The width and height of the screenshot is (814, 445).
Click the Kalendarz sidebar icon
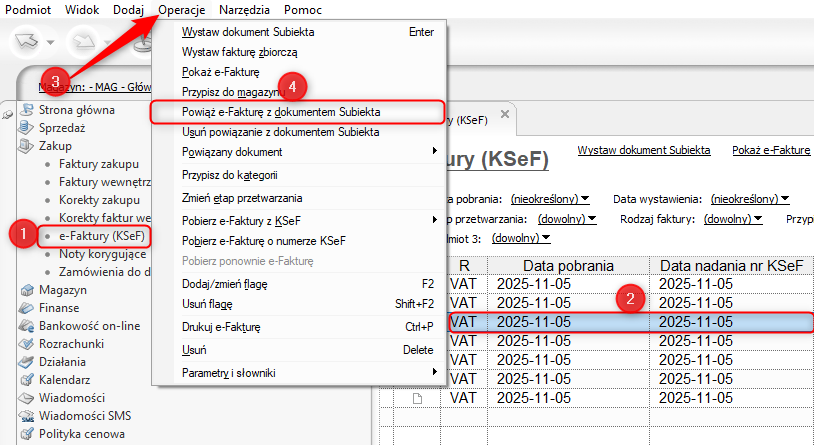tap(27, 380)
